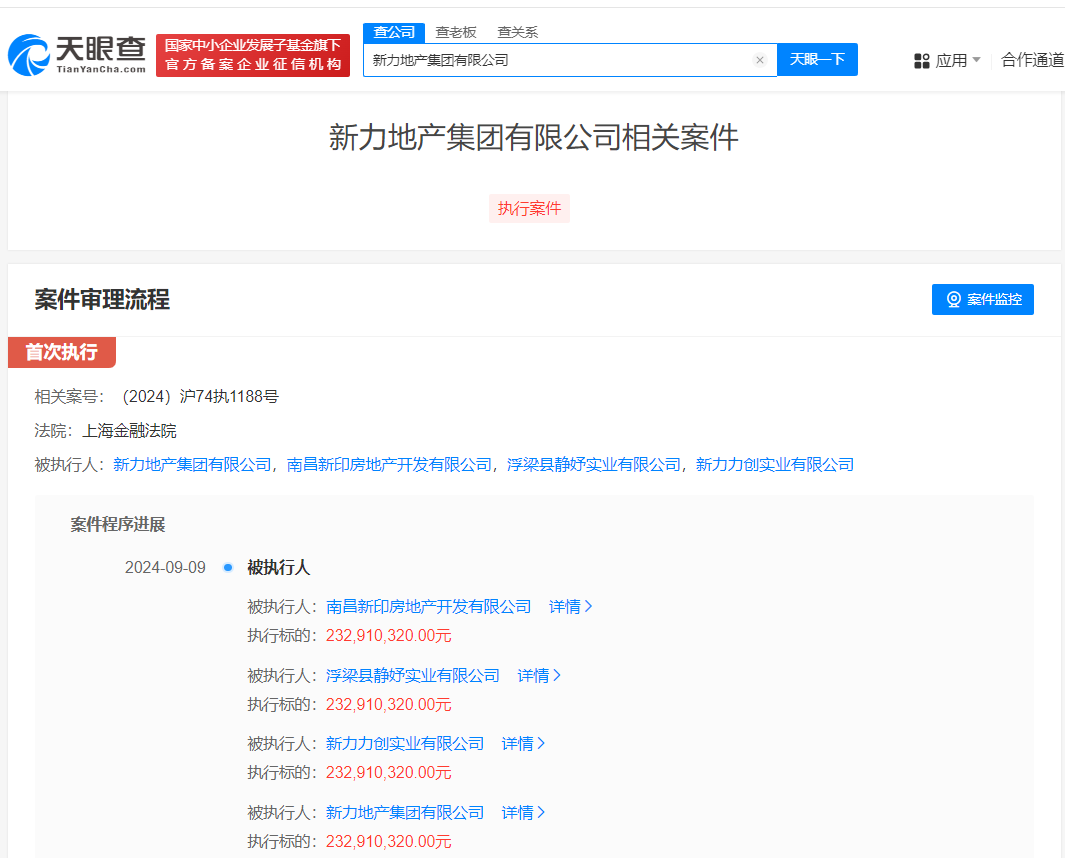This screenshot has height=858, width=1065.
Task: Select the 查公司 tab
Action: point(394,32)
